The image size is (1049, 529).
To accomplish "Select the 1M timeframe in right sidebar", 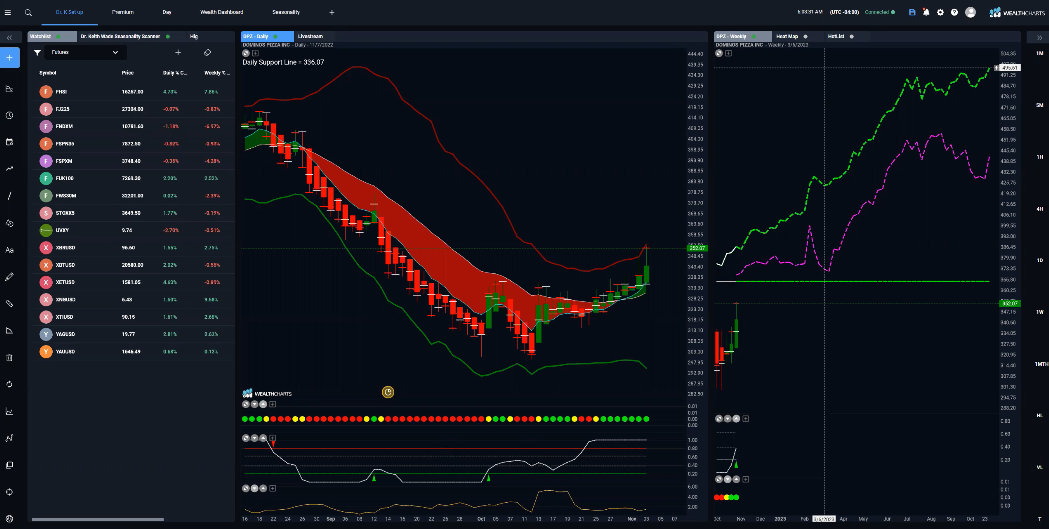I will tap(1039, 53).
